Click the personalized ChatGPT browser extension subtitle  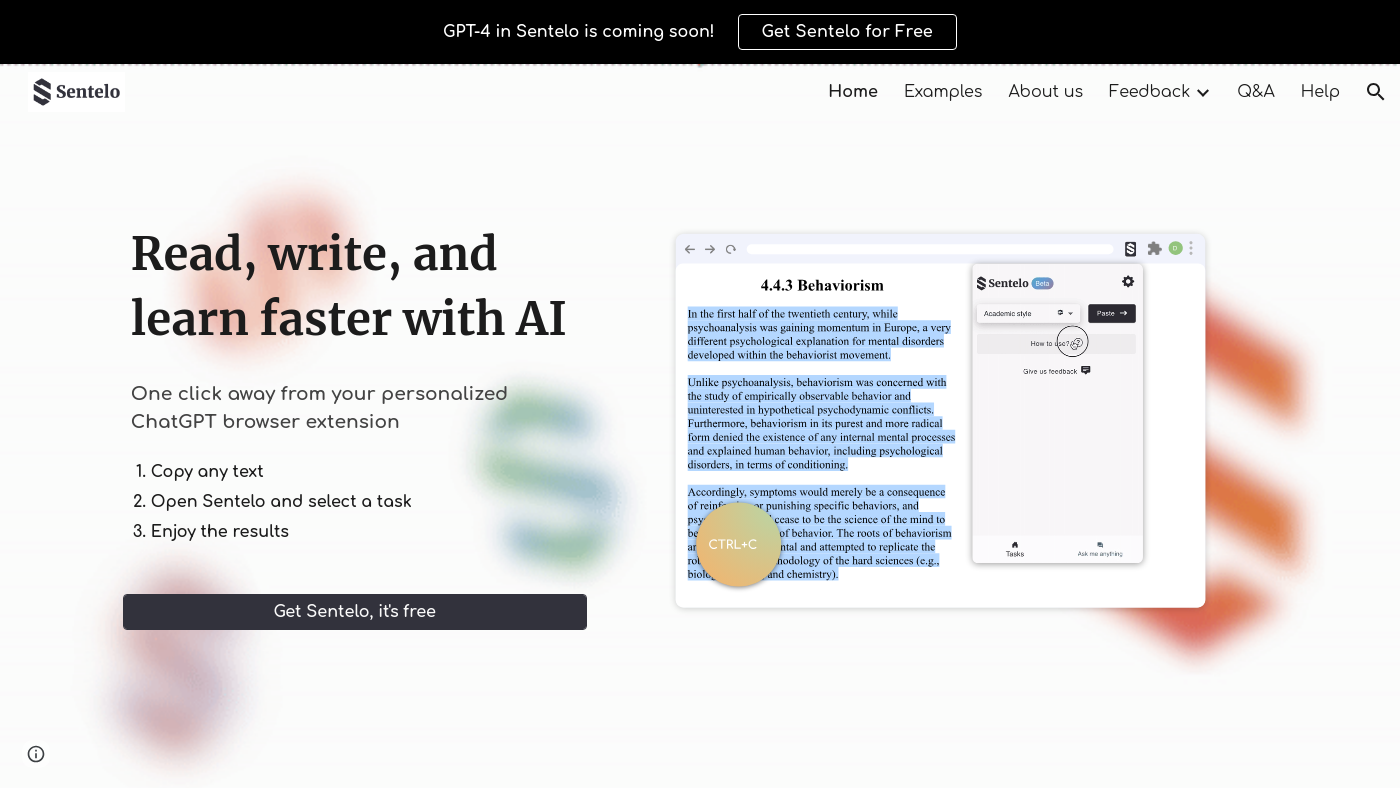click(x=320, y=408)
